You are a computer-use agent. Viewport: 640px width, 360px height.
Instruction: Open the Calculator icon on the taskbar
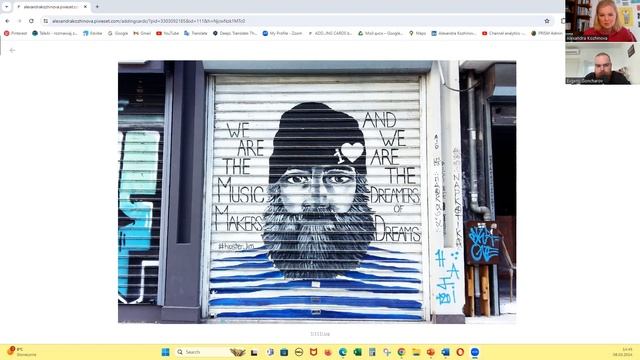point(372,352)
